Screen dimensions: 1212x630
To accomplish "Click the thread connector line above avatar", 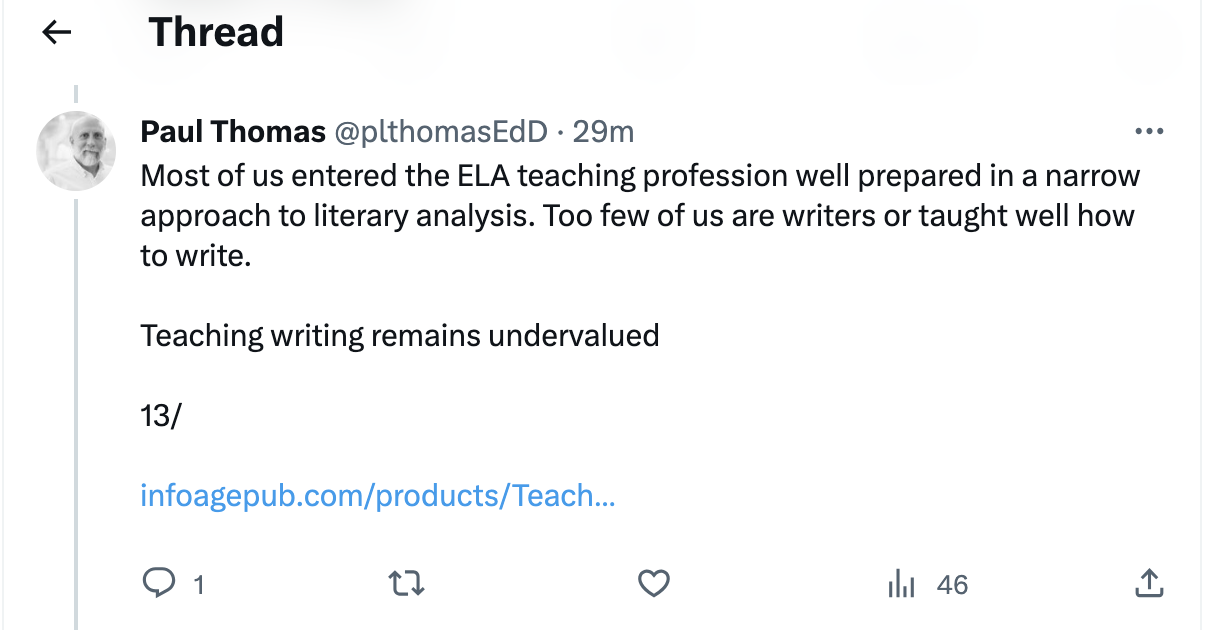I will pyautogui.click(x=76, y=95).
